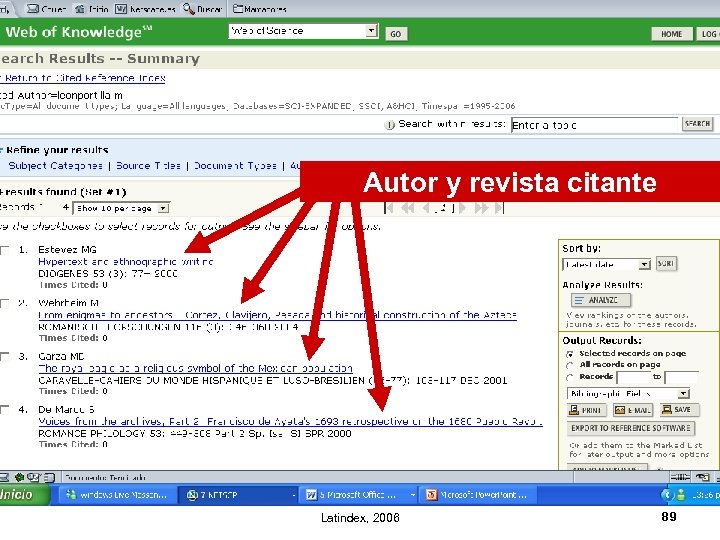Click info icon beside Search within results
The width and height of the screenshot is (720, 540).
pos(389,125)
